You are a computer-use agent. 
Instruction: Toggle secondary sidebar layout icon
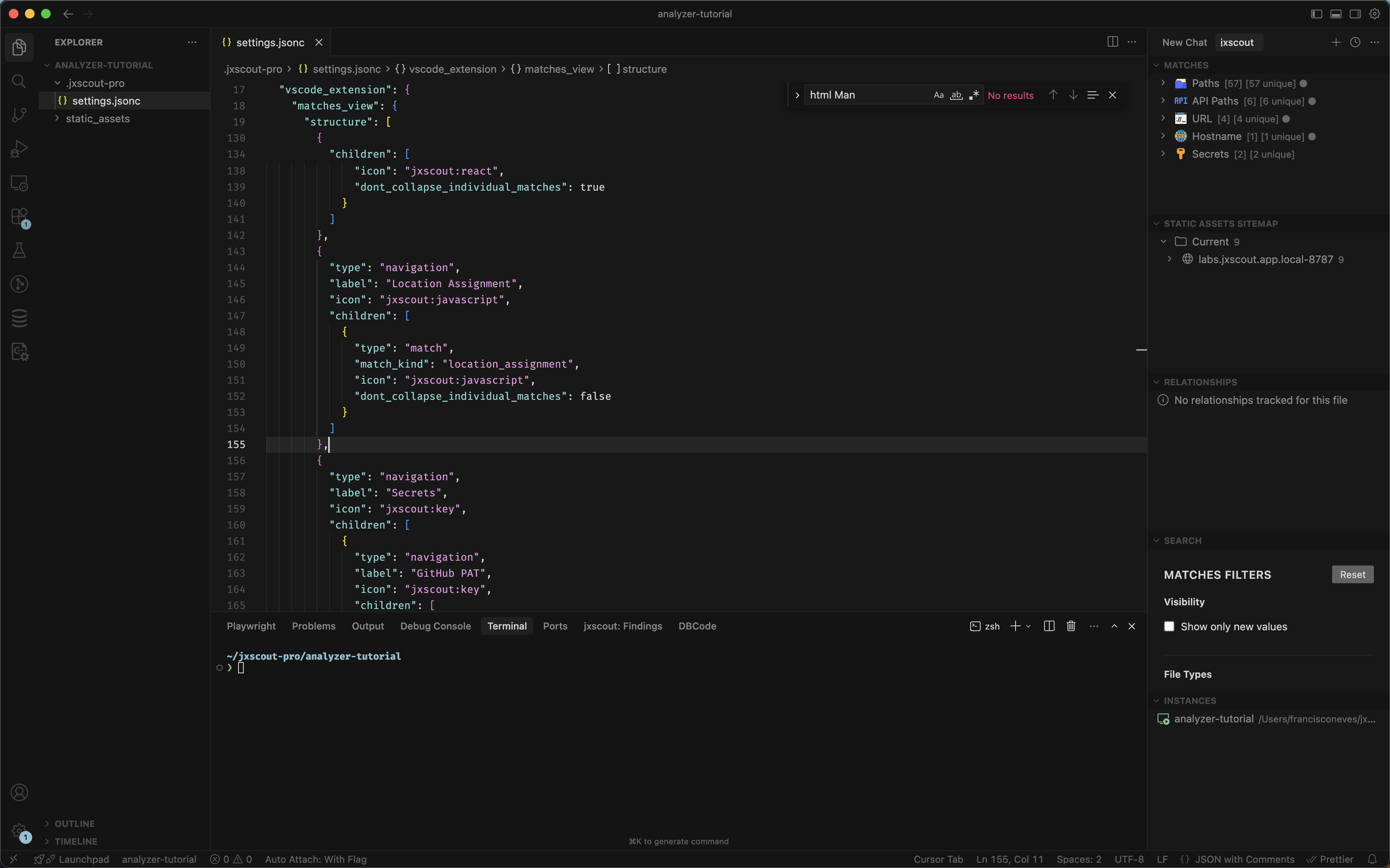(x=1355, y=14)
